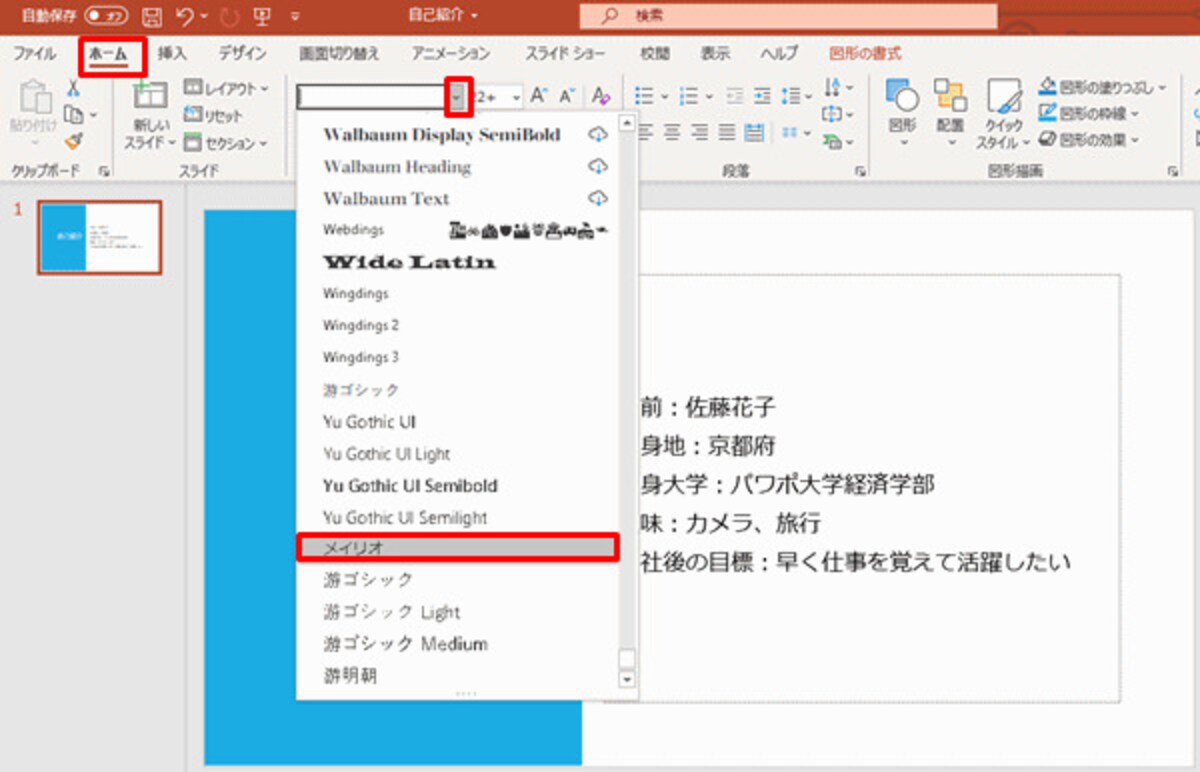Click the decrease indent level icon
This screenshot has width=1200, height=772.
(x=735, y=96)
